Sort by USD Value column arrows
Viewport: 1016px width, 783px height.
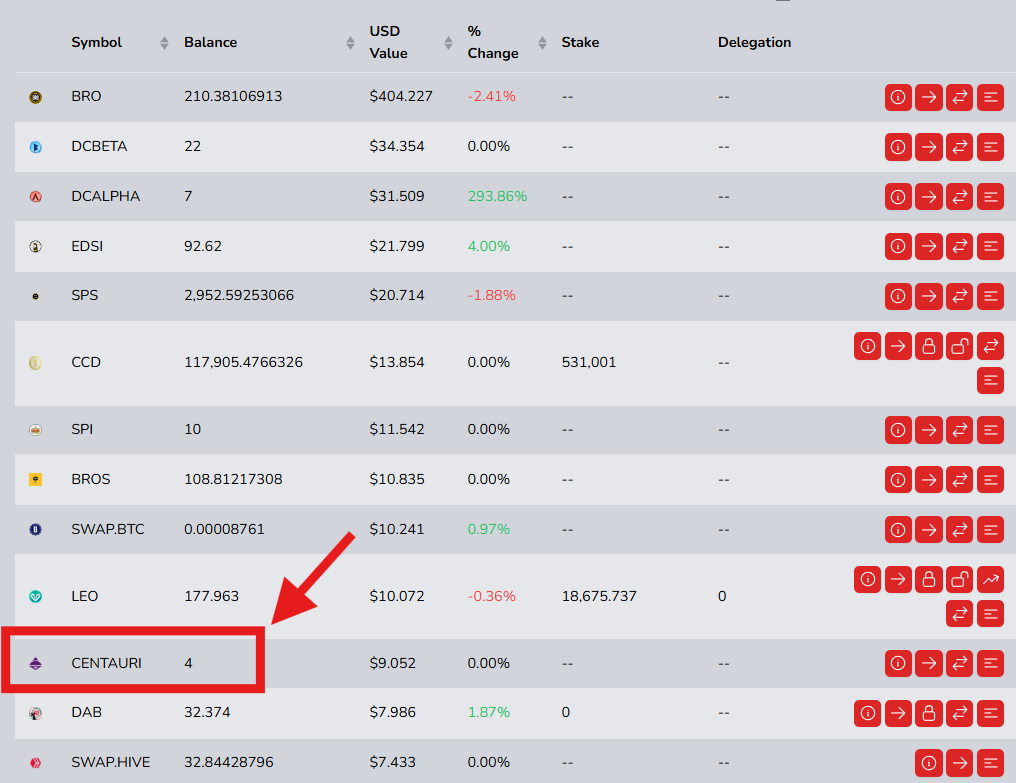pos(448,43)
